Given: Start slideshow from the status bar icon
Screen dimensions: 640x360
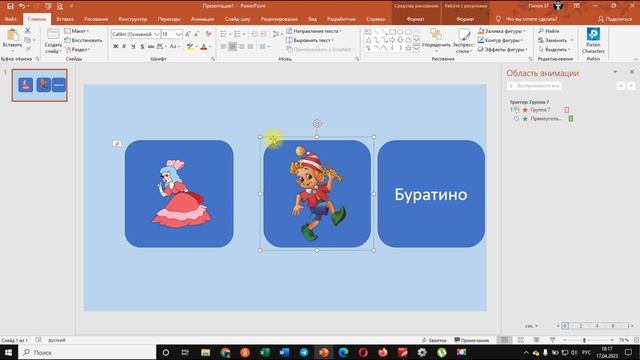Looking at the screenshot, I should point(552,340).
